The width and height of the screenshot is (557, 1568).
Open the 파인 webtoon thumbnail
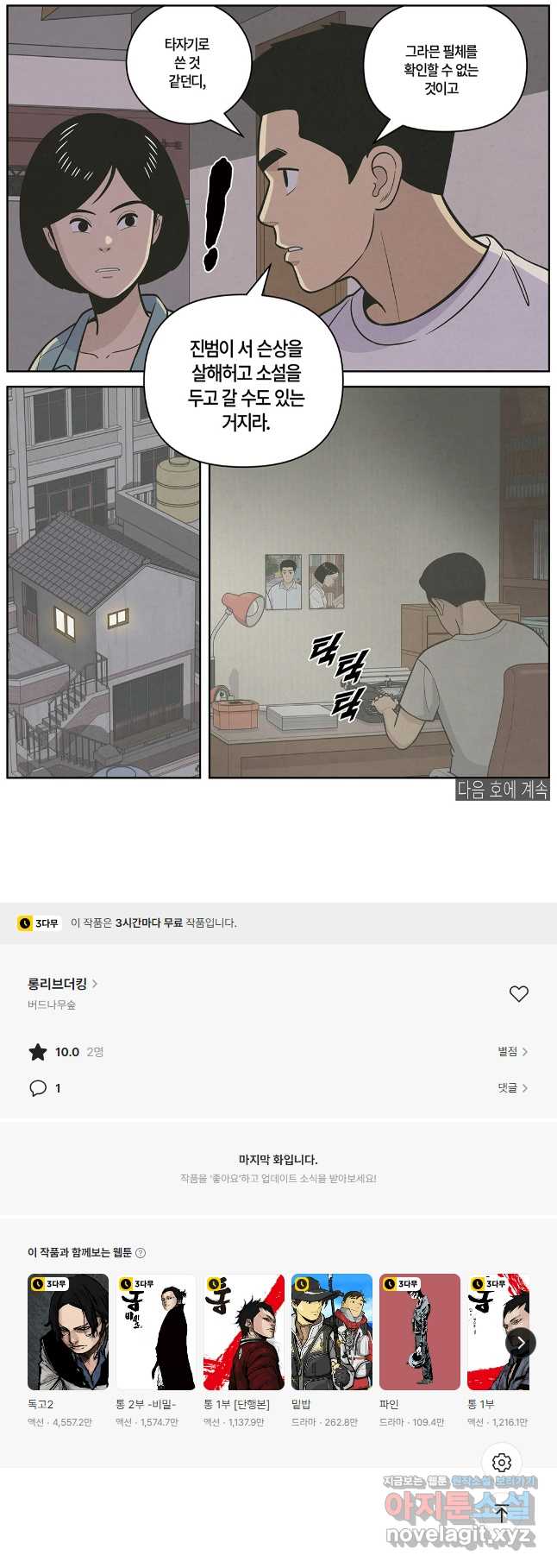(x=420, y=1332)
